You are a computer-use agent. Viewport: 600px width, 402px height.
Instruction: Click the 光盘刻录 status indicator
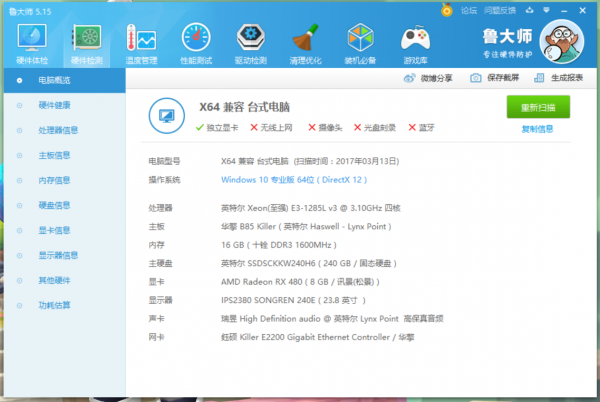click(374, 128)
